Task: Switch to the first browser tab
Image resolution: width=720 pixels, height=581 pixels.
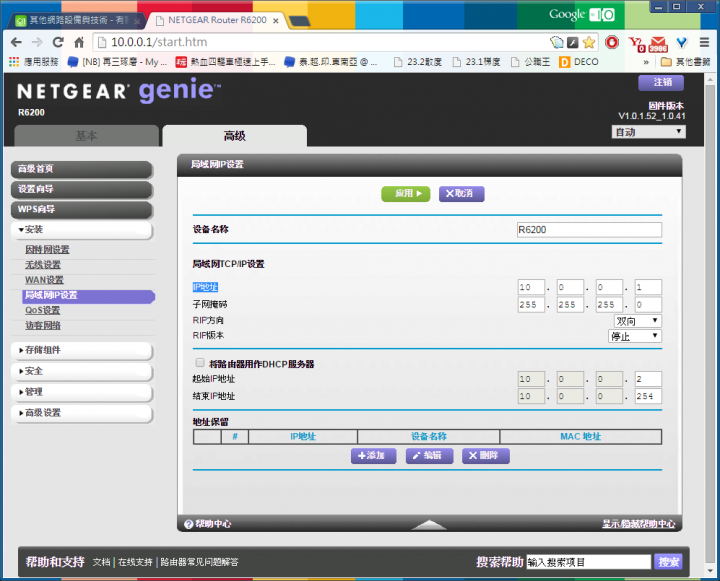Action: [x=78, y=21]
